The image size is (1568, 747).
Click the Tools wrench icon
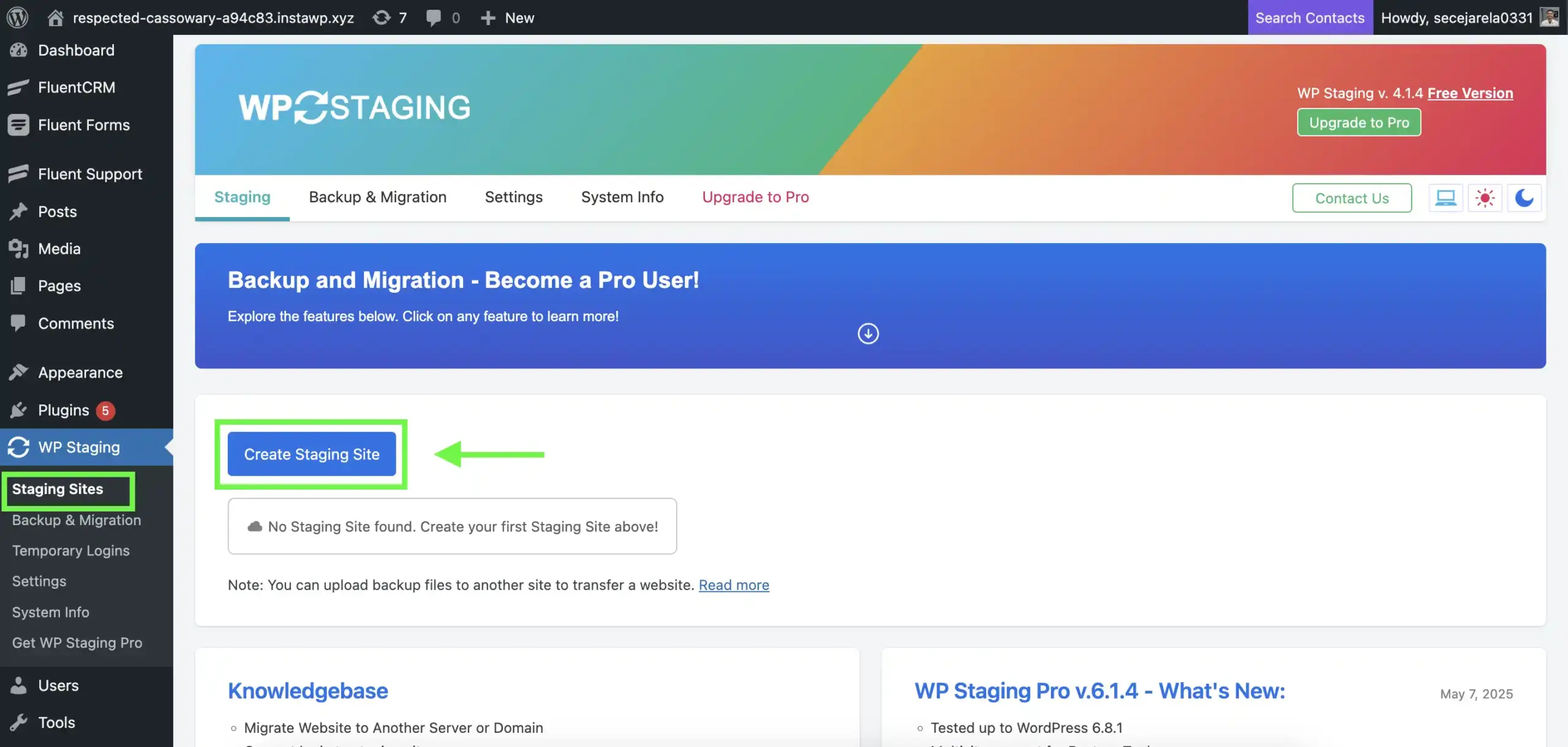[x=18, y=722]
